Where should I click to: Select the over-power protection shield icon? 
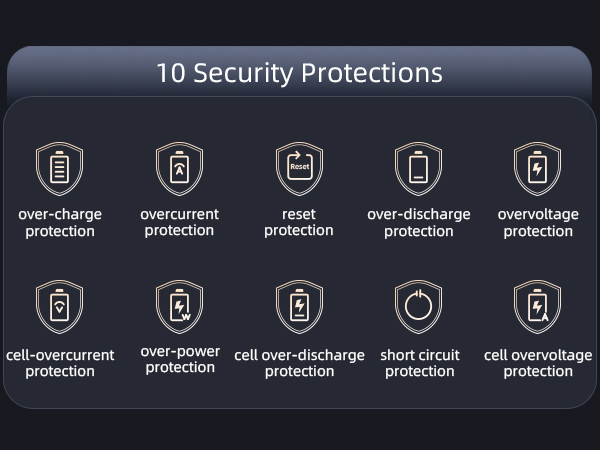pos(179,307)
